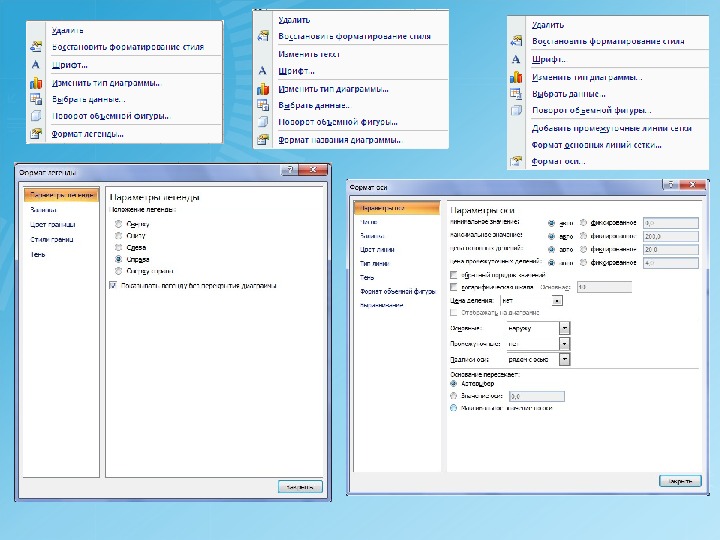Image resolution: width=720 pixels, height=540 pixels.
Task: Click Шрифт A icon in Формат названия диаграммы menu
Action: [263, 71]
